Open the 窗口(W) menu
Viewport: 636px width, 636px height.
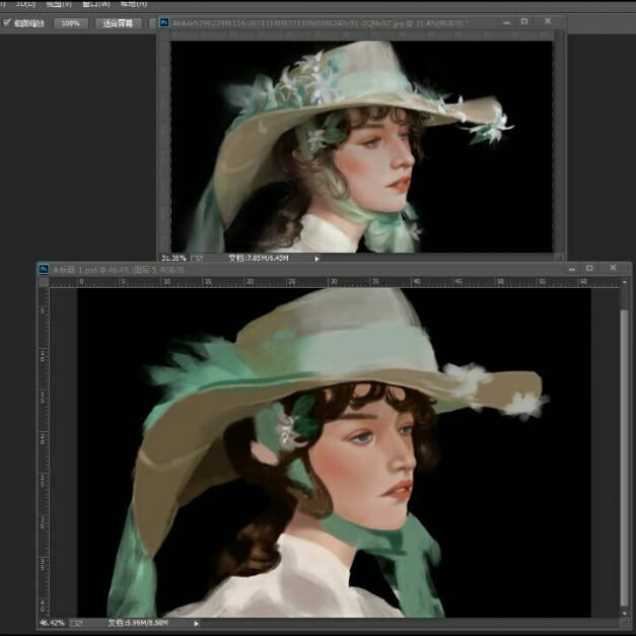[x=96, y=4]
